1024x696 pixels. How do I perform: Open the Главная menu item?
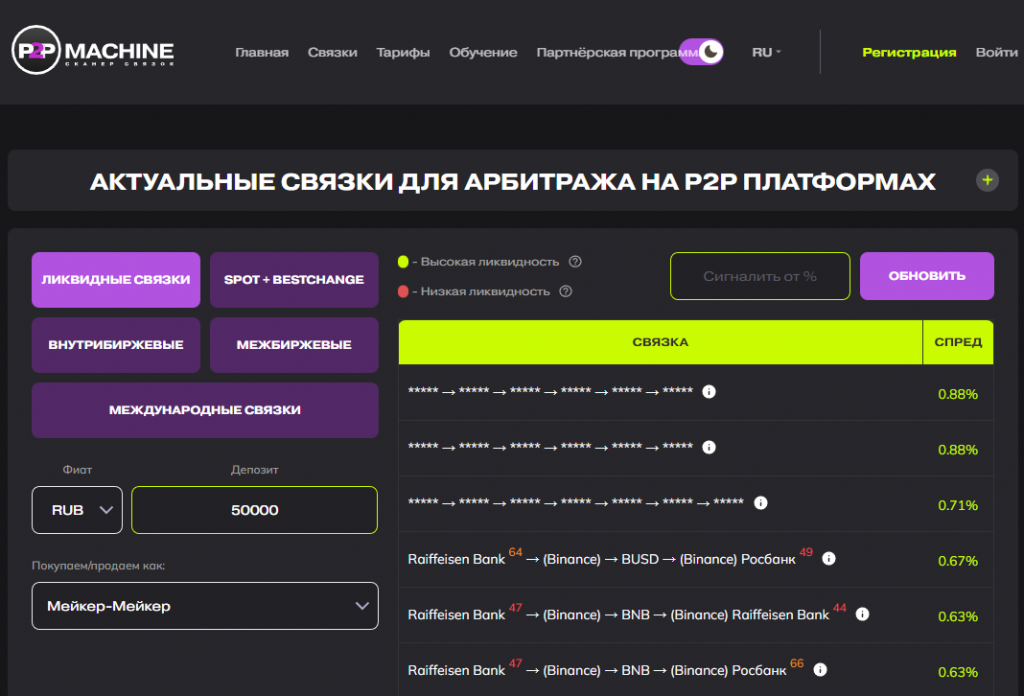(x=262, y=52)
